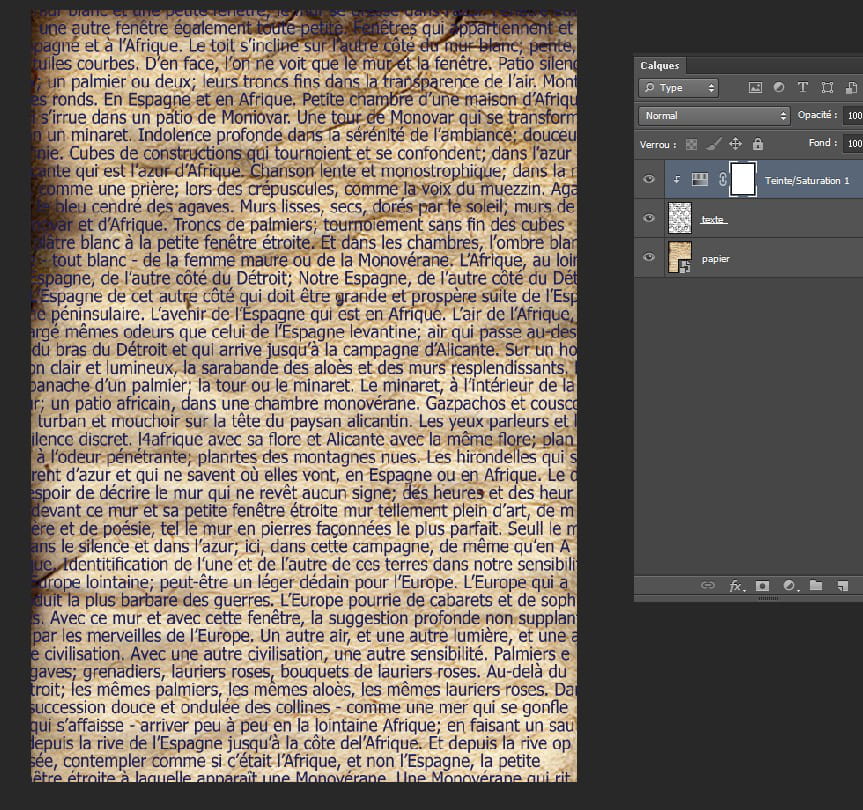Select the texte layer name
Viewport: 863px width, 810px height.
(x=714, y=220)
